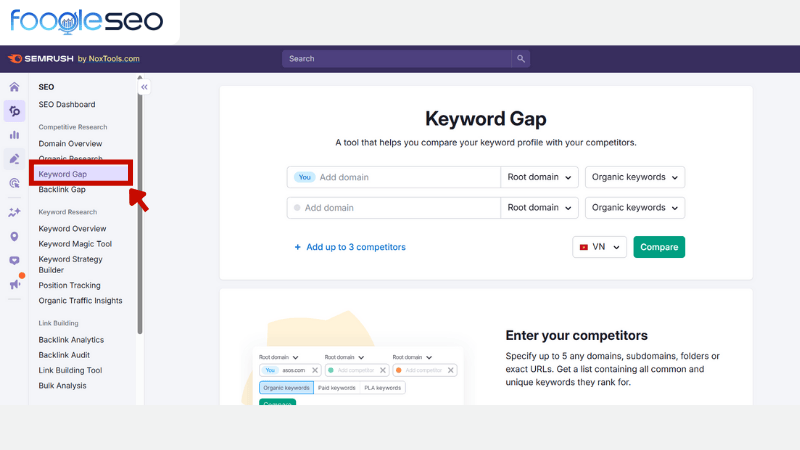800x450 pixels.
Task: Collapse the sidebar with double-chevron icon
Action: [x=144, y=88]
